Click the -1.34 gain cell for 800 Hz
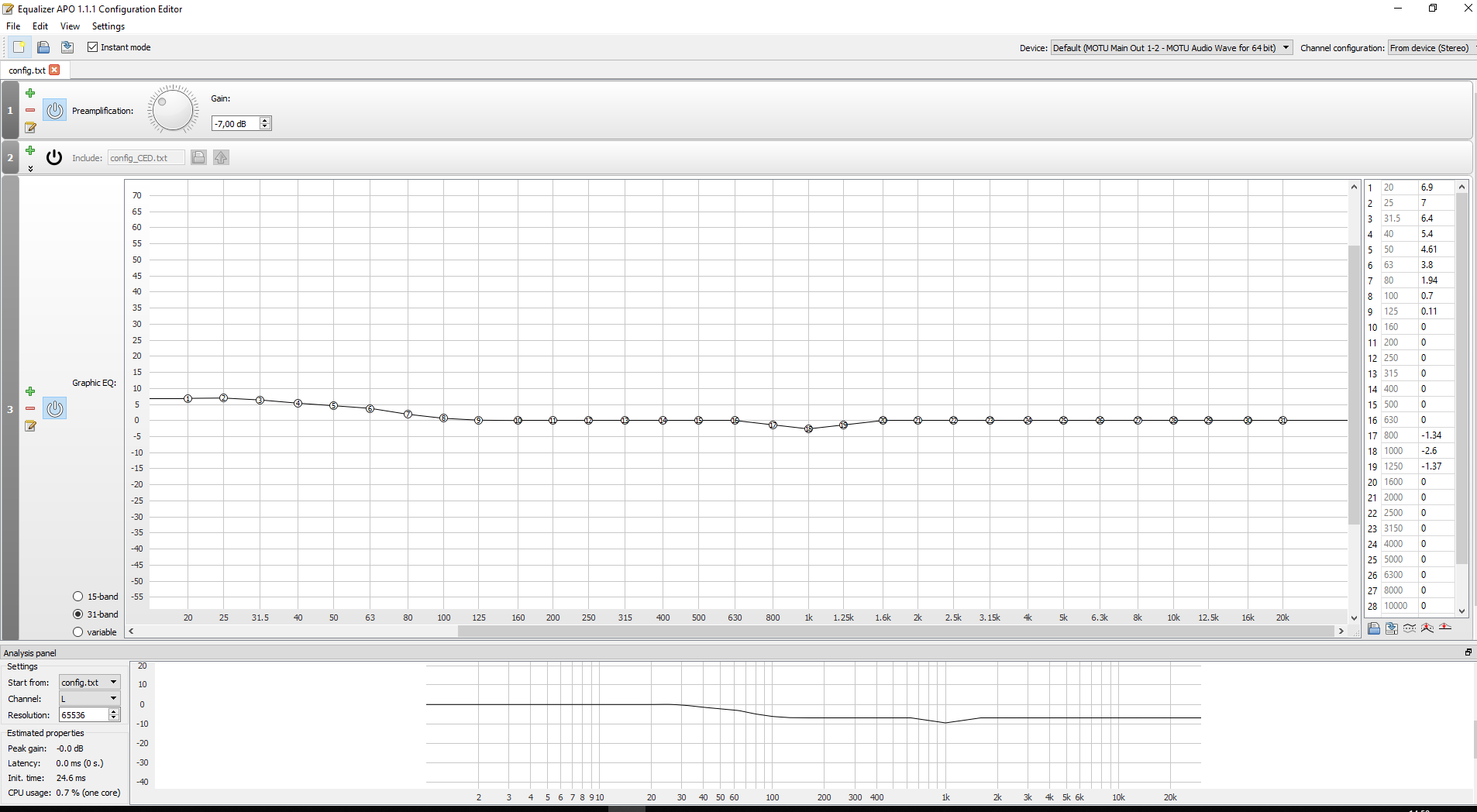Viewport: 1477px width, 812px height. pyautogui.click(x=1436, y=435)
